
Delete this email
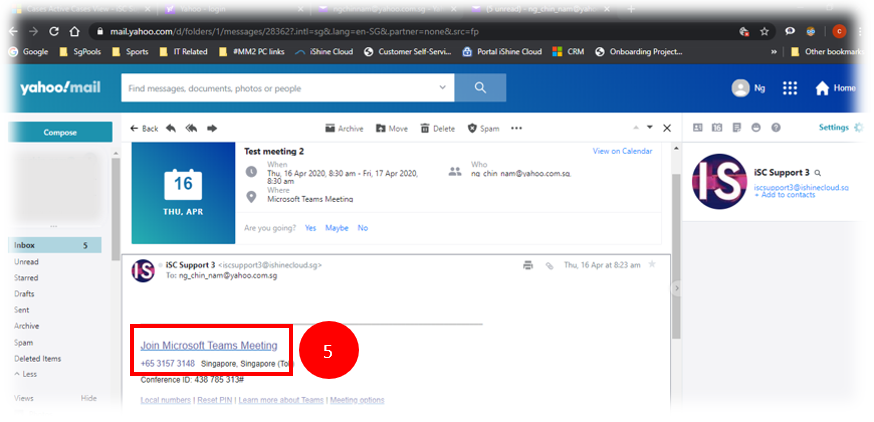pos(438,128)
